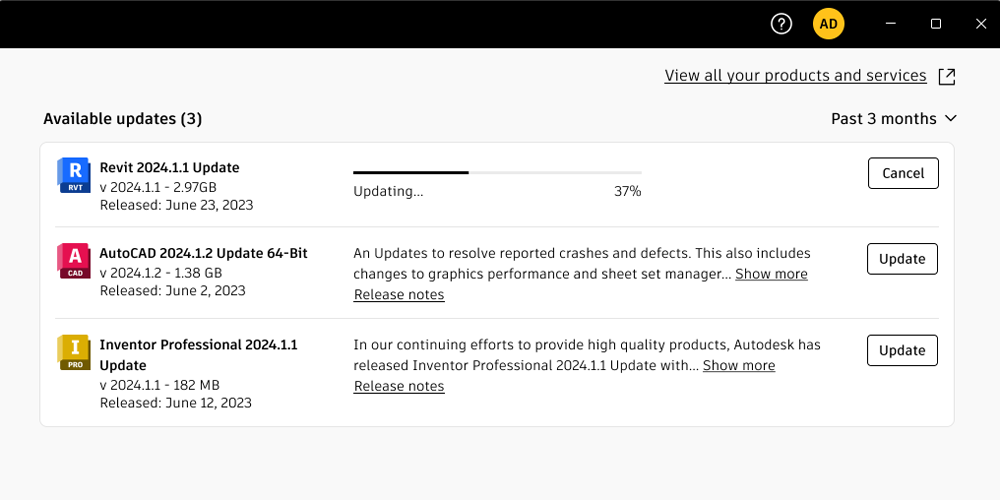This screenshot has height=500, width=1000.
Task: Expand AutoCAD description with Show more
Action: [771, 274]
